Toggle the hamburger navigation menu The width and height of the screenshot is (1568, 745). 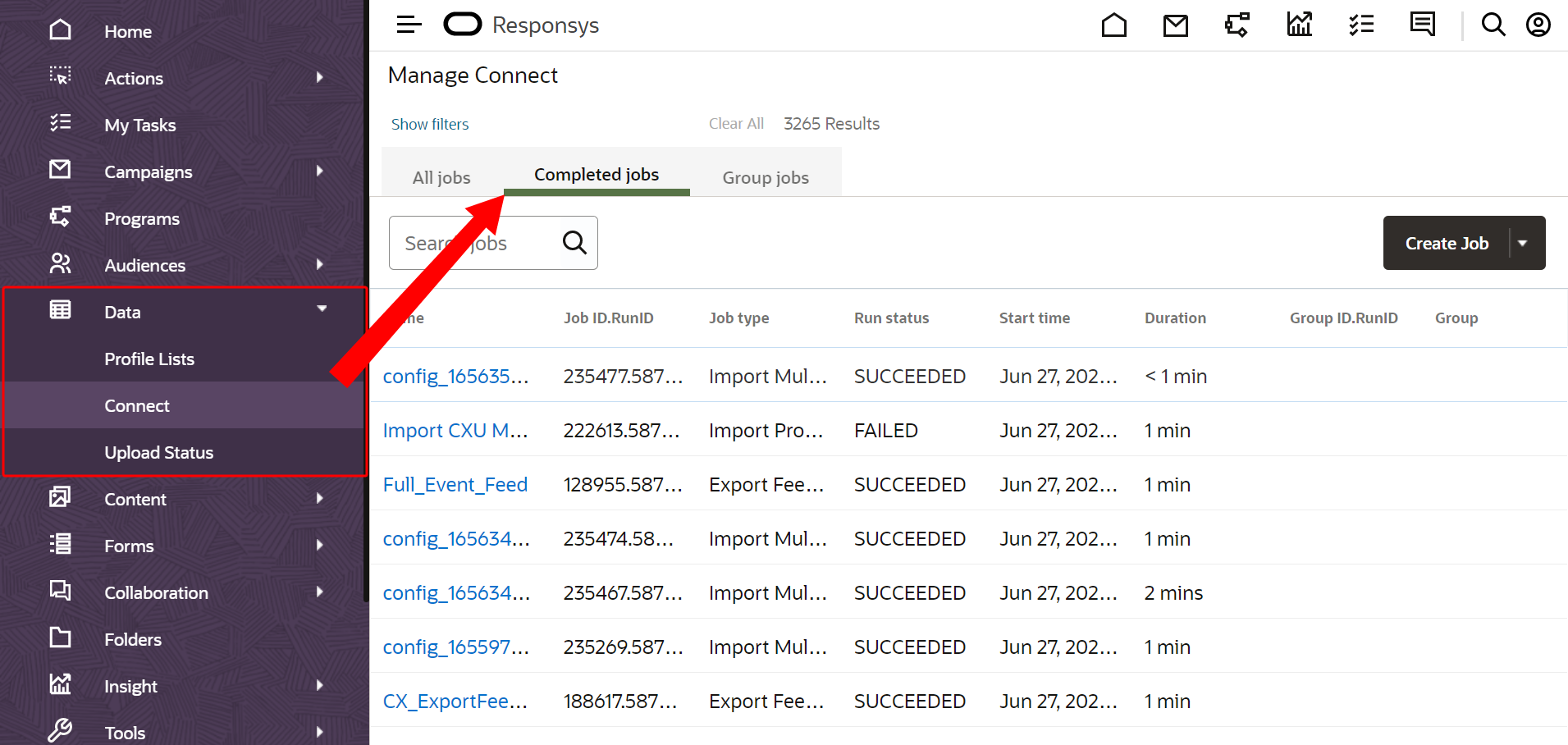click(409, 25)
